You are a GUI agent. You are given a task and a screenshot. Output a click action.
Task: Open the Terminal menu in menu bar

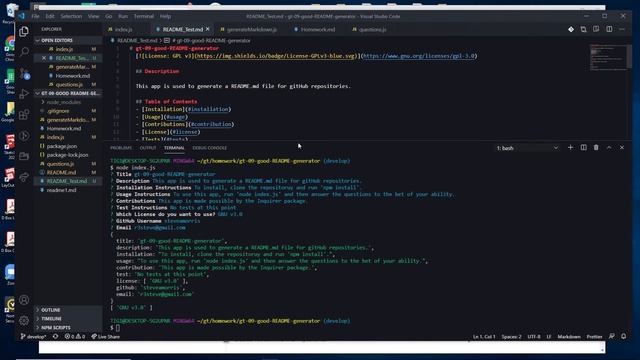(144, 16)
